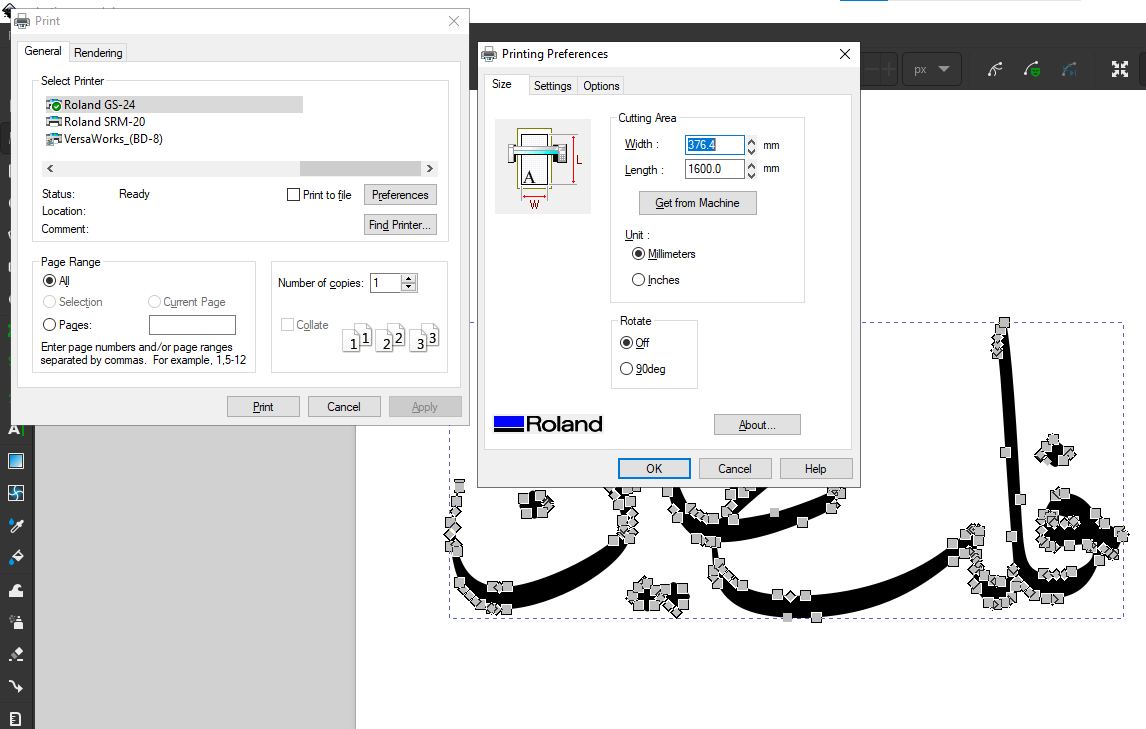Screen dimensions: 1146x729
Task: Increase Length with the up arrow
Action: click(751, 165)
